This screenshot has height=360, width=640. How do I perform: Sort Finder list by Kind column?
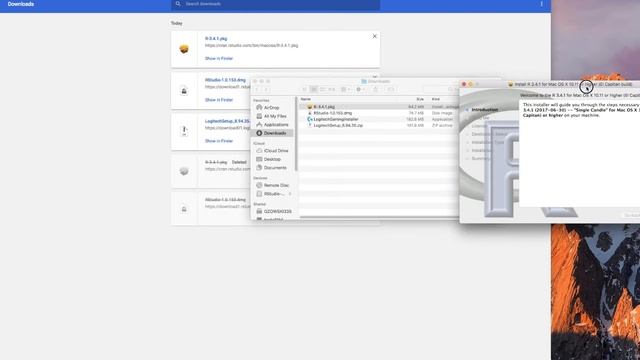[436, 99]
